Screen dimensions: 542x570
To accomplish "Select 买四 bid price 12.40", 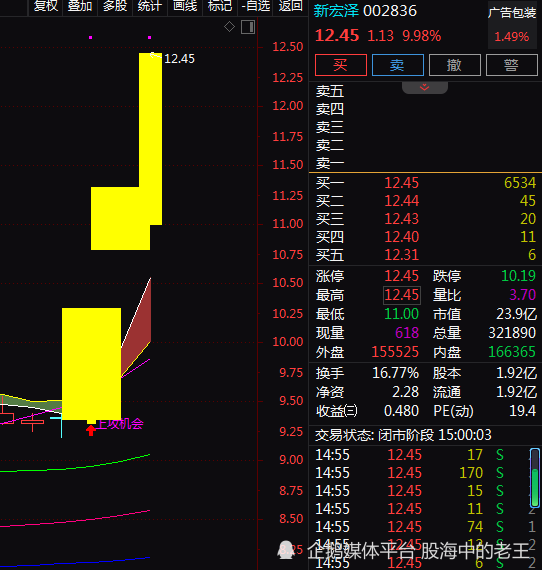I will click(x=402, y=237).
